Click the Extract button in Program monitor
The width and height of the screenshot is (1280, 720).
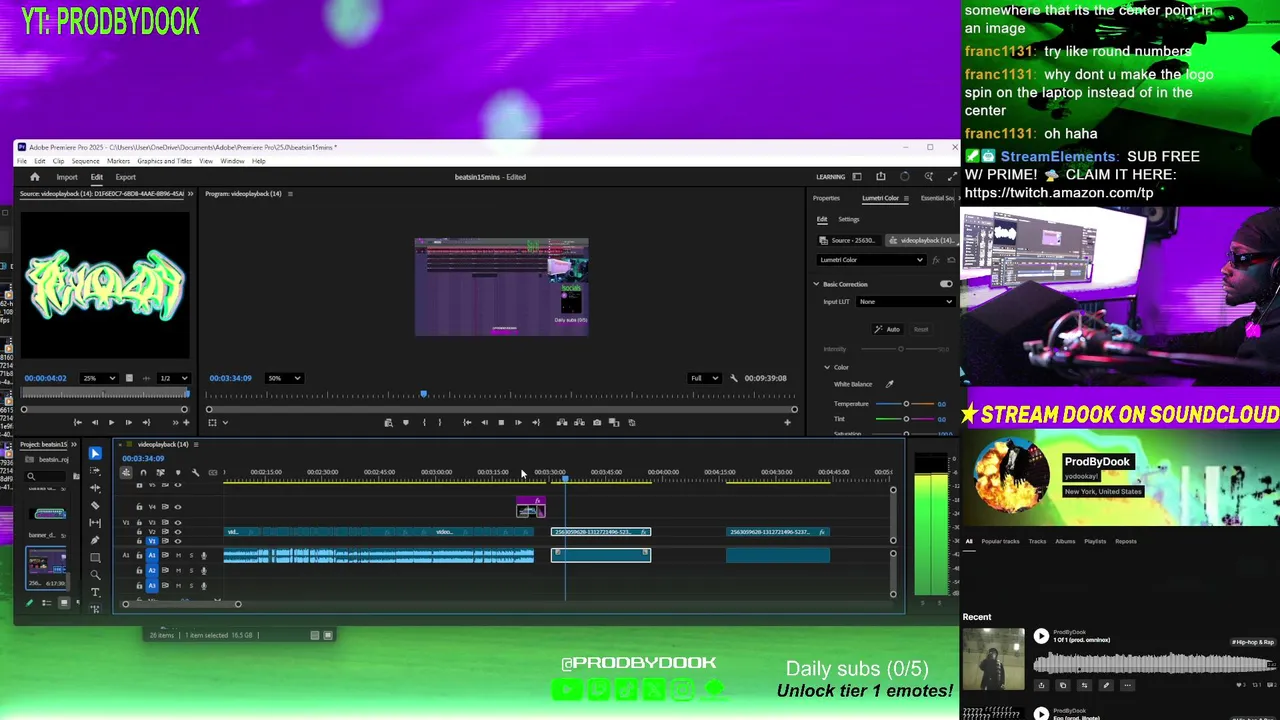[579, 422]
